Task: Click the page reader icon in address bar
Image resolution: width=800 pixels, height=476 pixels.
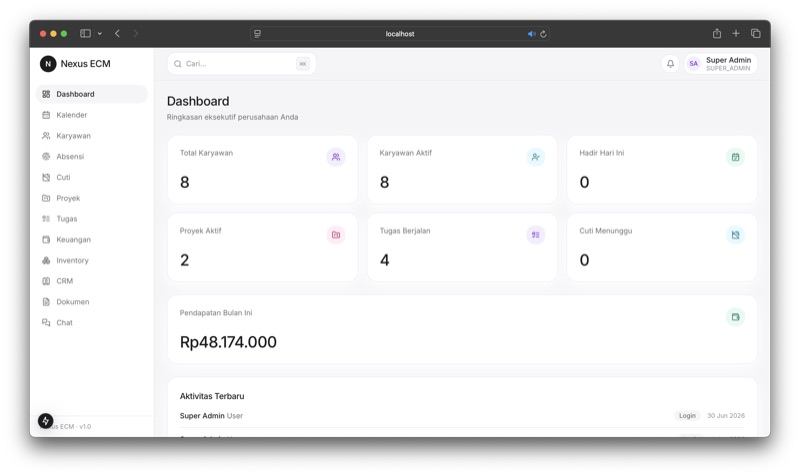Action: coord(258,34)
